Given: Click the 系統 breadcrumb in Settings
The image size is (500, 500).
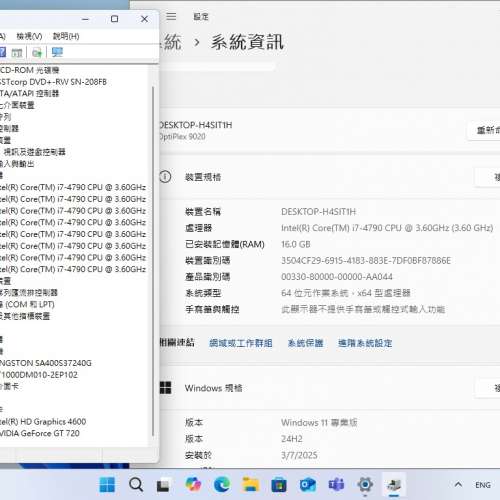Looking at the screenshot, I should tap(171, 42).
